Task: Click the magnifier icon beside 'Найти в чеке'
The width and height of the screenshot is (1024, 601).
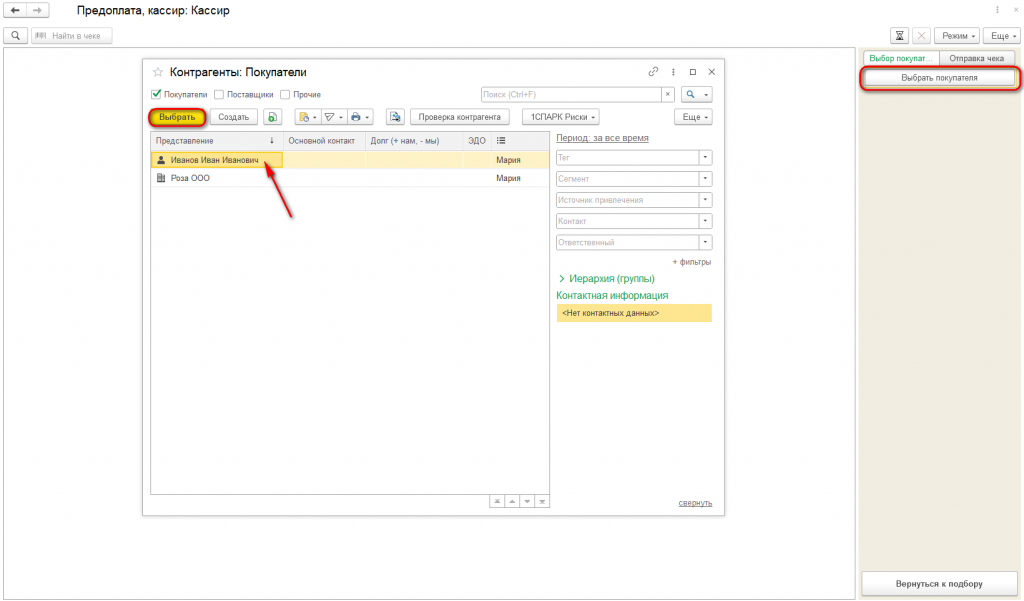Action: (16, 36)
